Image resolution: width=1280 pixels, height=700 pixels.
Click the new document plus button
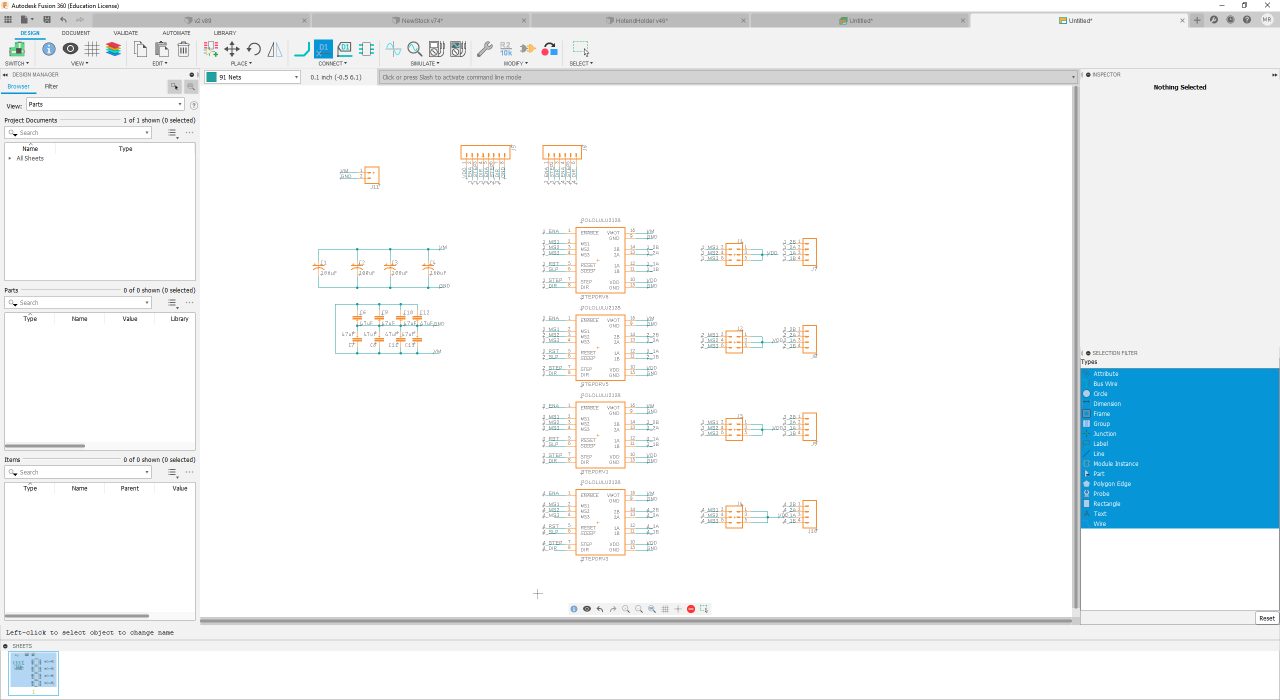tap(1197, 20)
